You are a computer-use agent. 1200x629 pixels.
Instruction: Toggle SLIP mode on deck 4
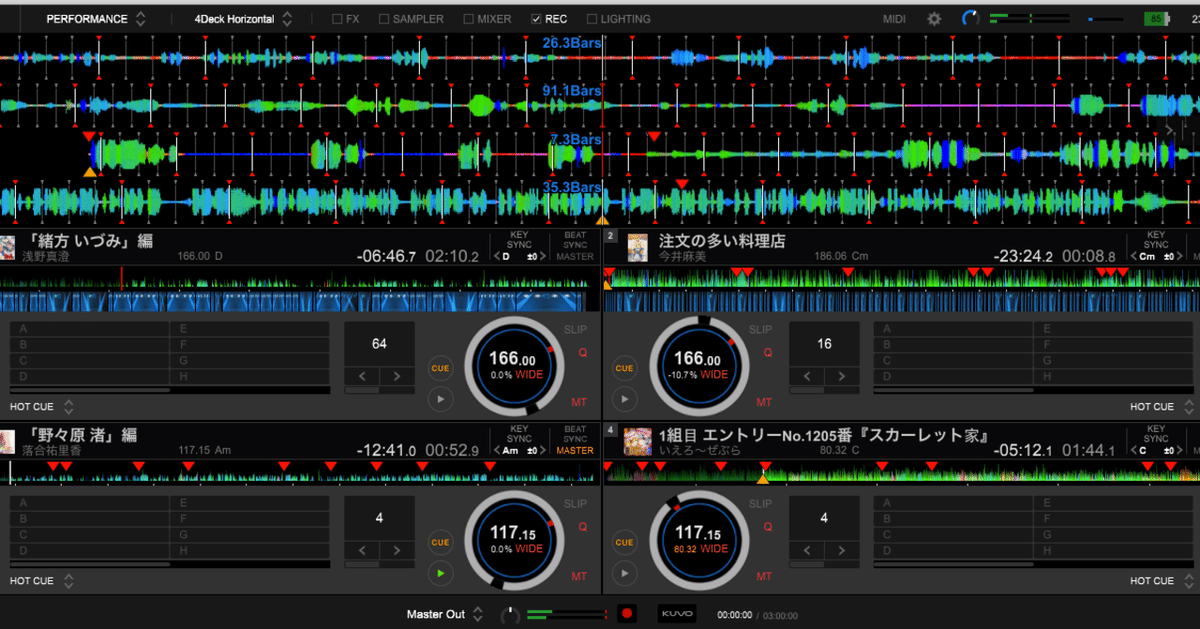coord(760,503)
